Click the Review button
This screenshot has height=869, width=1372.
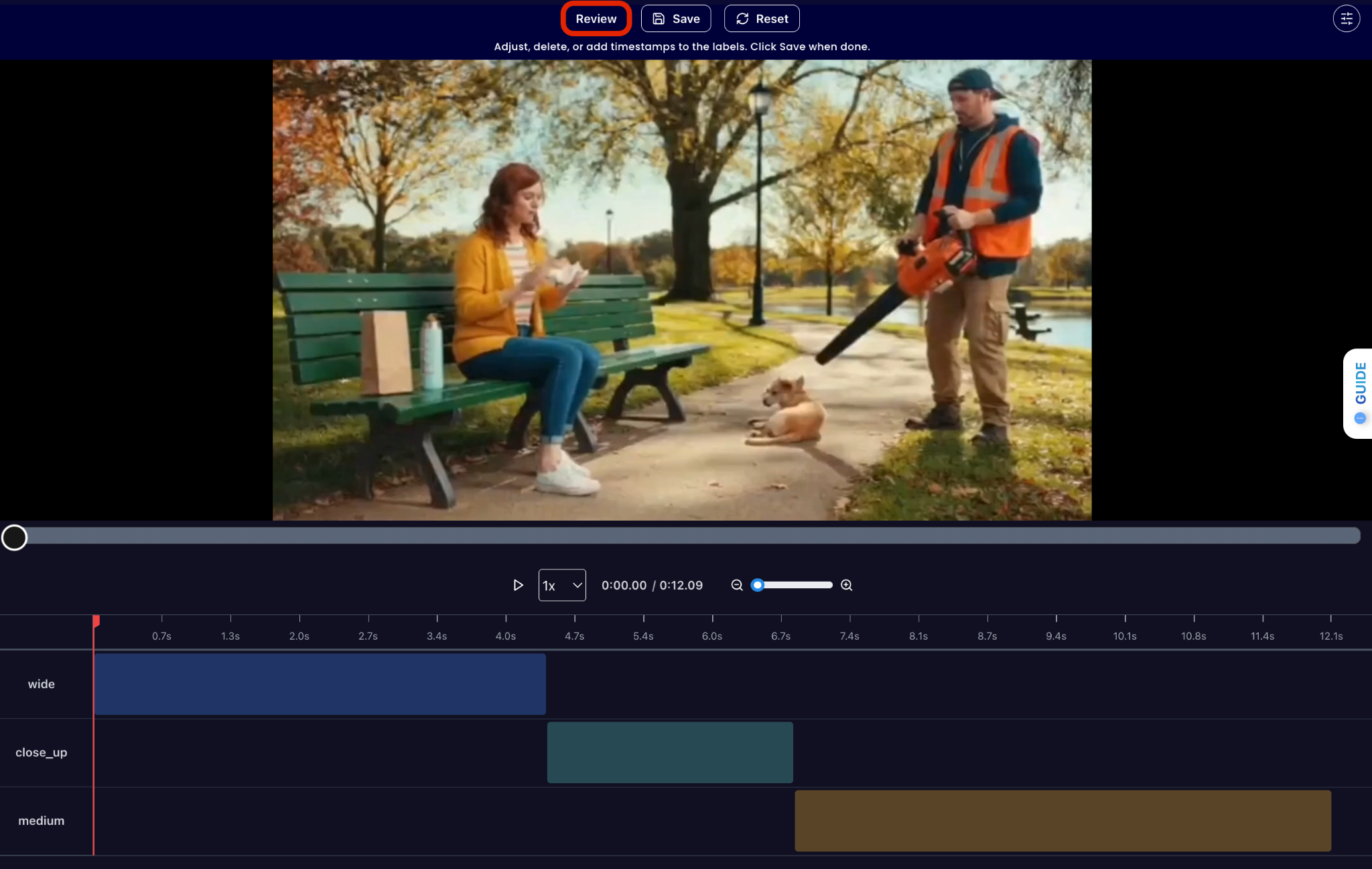coord(596,19)
